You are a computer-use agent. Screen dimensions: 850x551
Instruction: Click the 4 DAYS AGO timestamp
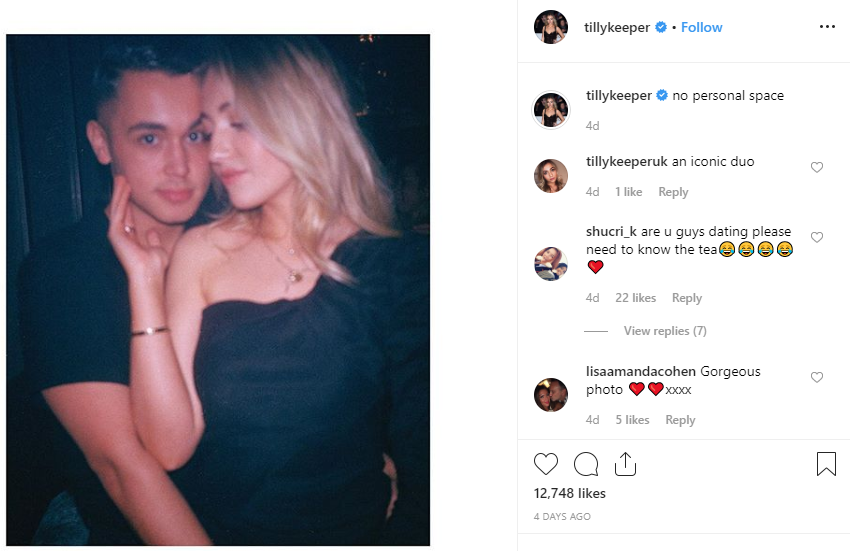click(562, 517)
